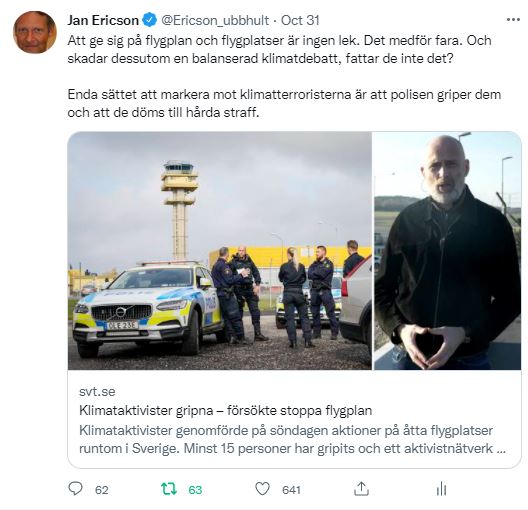Click the svt.se domain label
This screenshot has height=510, width=528.
point(97,392)
